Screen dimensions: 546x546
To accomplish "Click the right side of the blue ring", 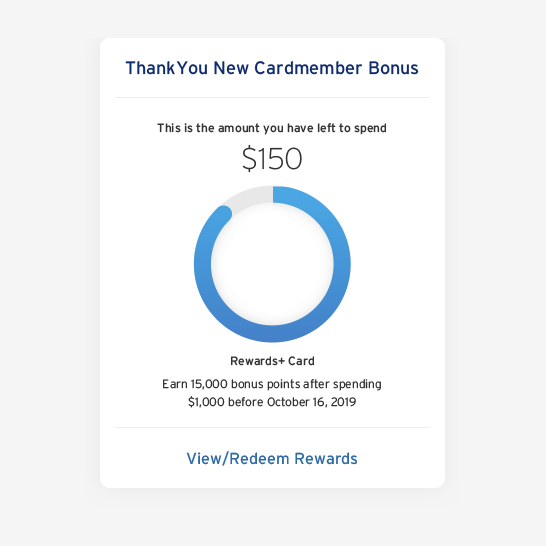I will (x=342, y=264).
